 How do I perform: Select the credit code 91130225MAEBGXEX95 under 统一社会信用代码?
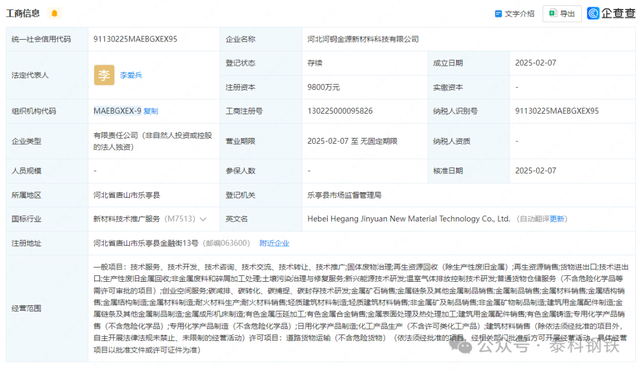point(135,39)
